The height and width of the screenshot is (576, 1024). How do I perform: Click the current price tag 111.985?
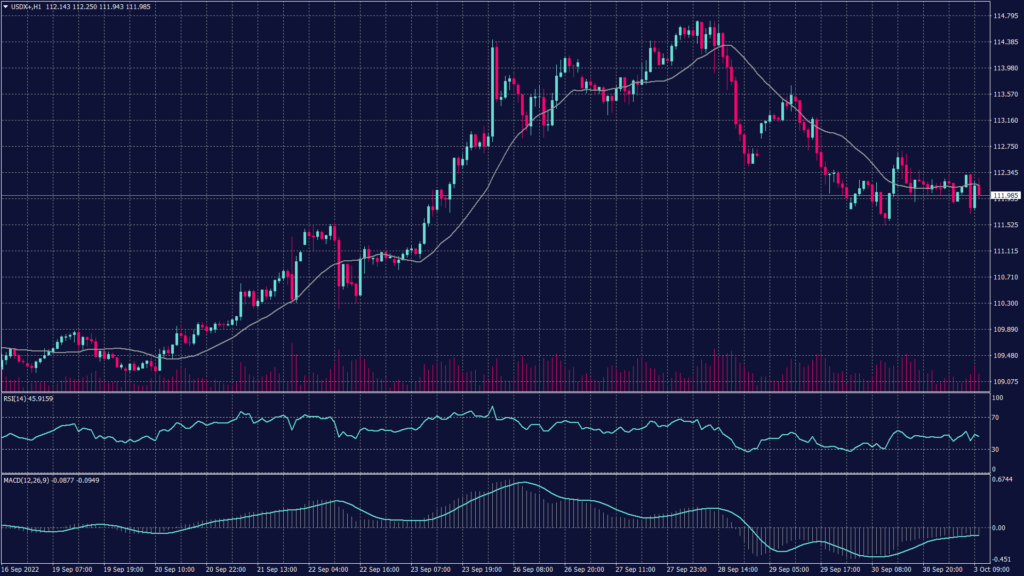tap(1004, 196)
